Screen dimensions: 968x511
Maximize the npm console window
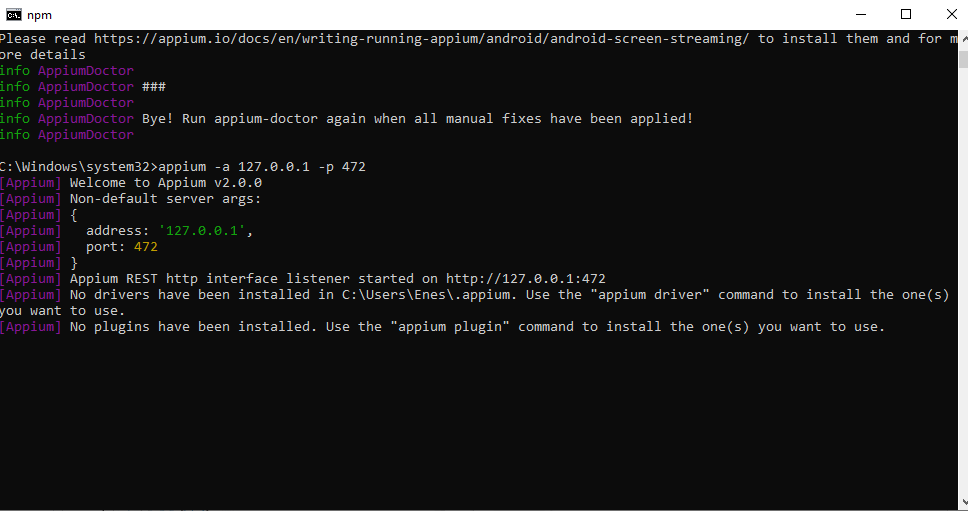[906, 14]
